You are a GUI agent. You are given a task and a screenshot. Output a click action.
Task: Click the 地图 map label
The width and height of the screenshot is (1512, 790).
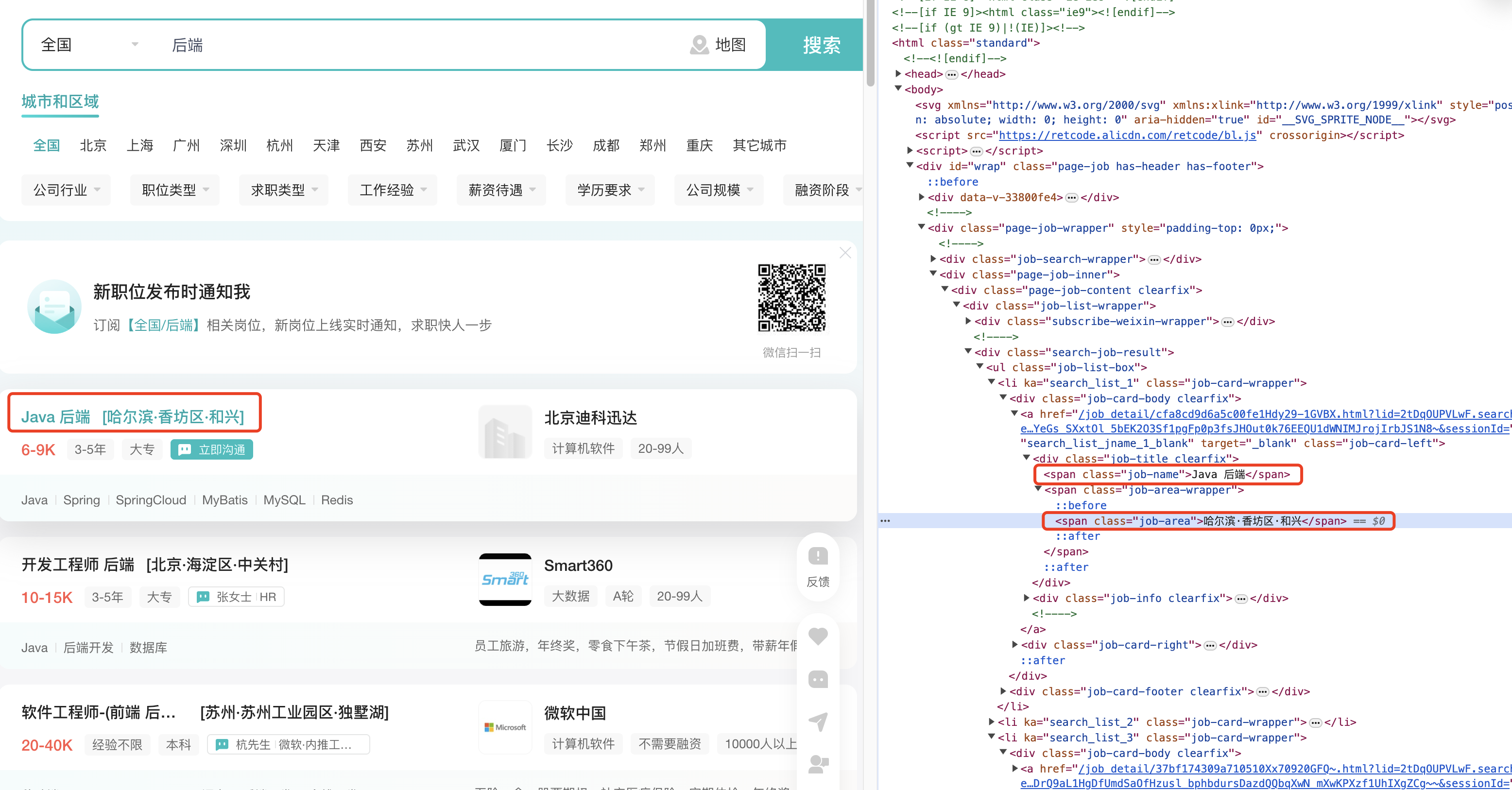[x=730, y=45]
